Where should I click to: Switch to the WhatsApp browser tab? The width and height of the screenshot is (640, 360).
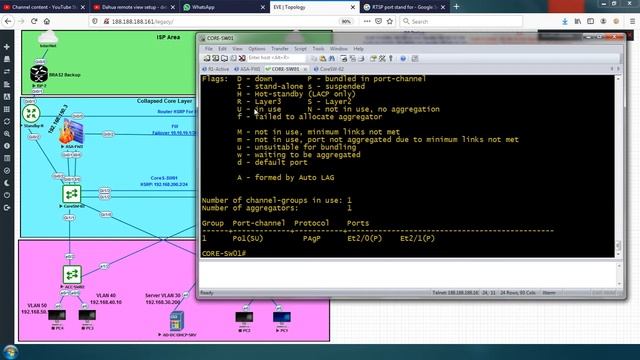(x=224, y=7)
